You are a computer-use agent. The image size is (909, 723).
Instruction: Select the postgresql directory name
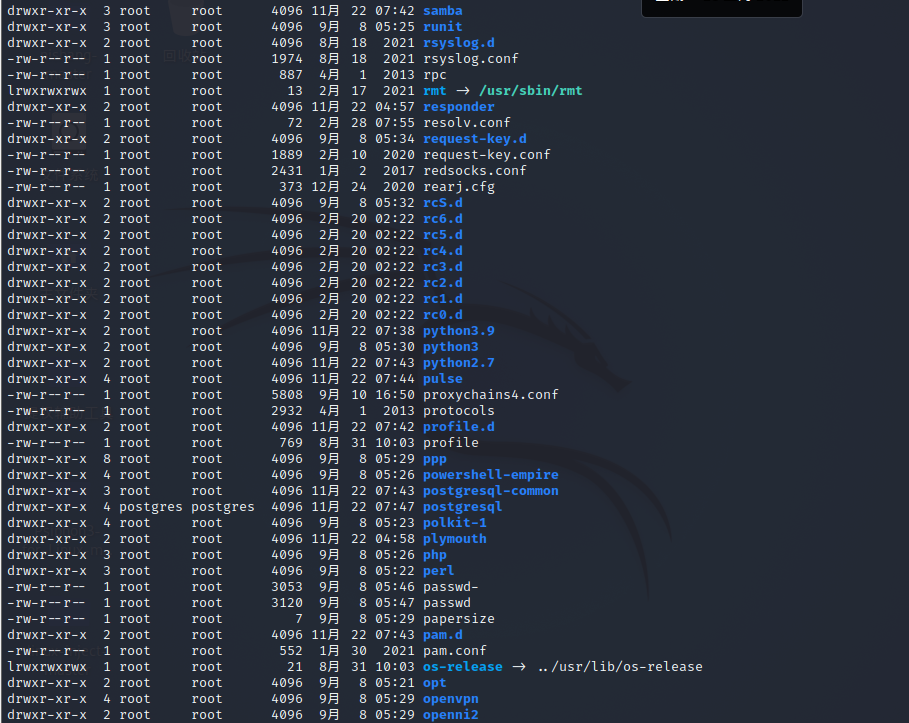[462, 507]
